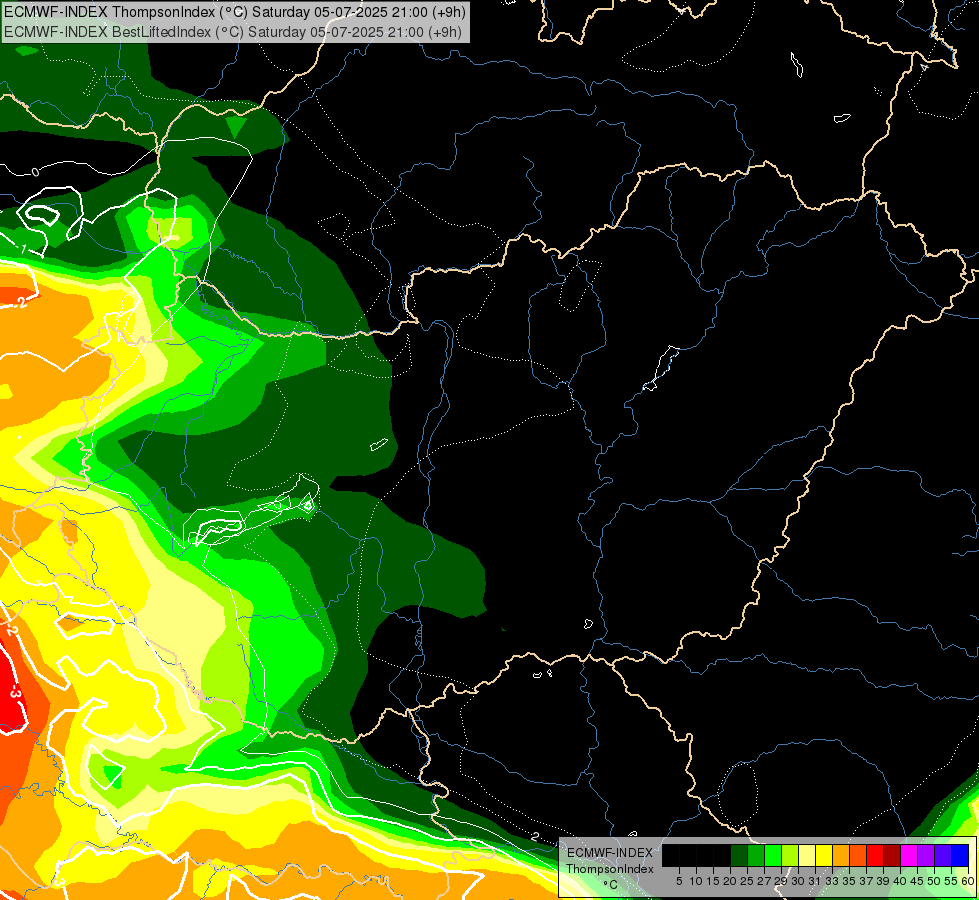Click the red 37-39 legend swatch

[x=875, y=855]
